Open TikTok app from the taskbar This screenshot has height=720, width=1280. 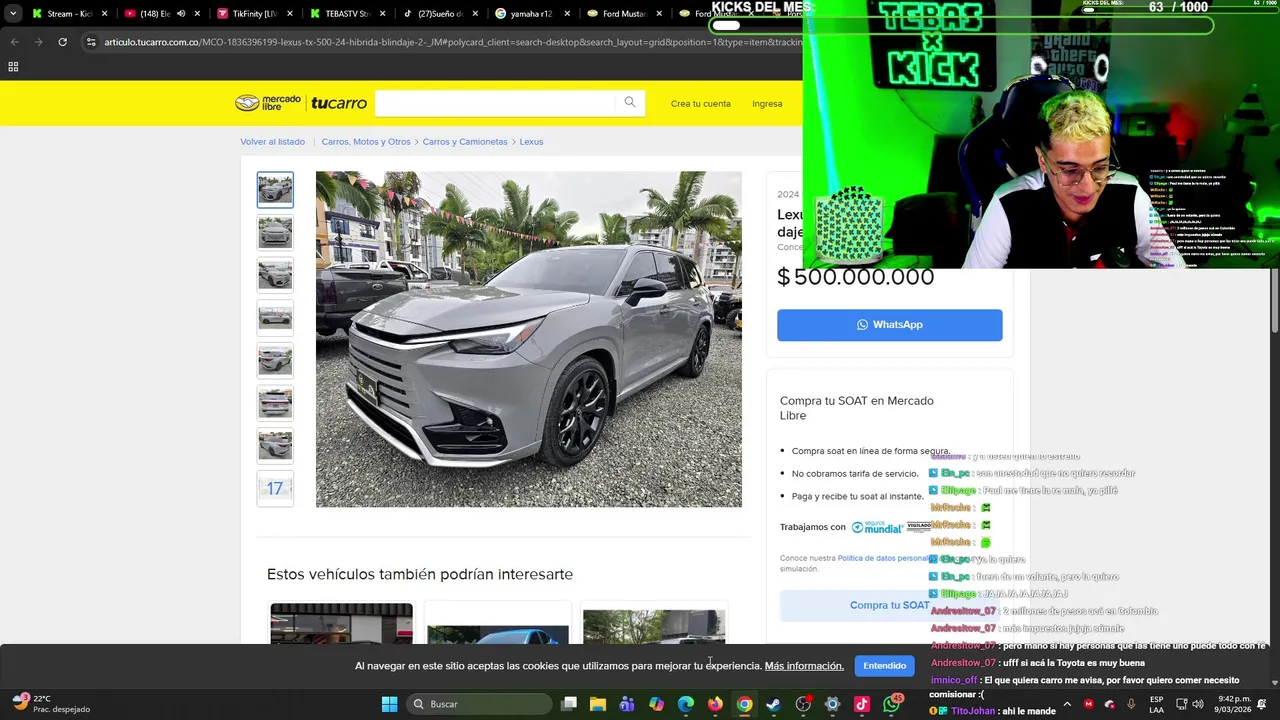tap(862, 704)
